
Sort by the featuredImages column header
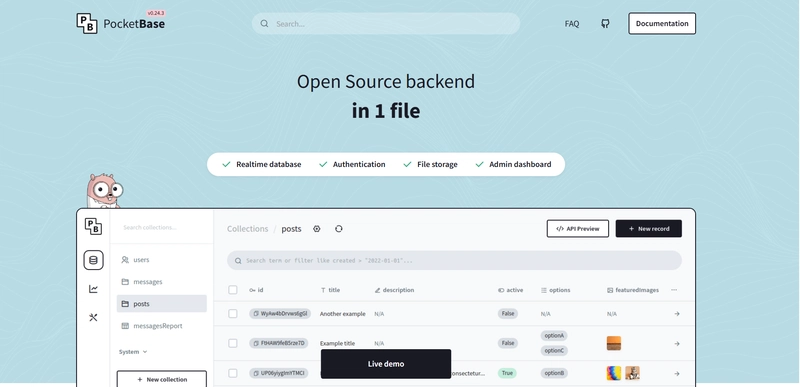click(633, 290)
